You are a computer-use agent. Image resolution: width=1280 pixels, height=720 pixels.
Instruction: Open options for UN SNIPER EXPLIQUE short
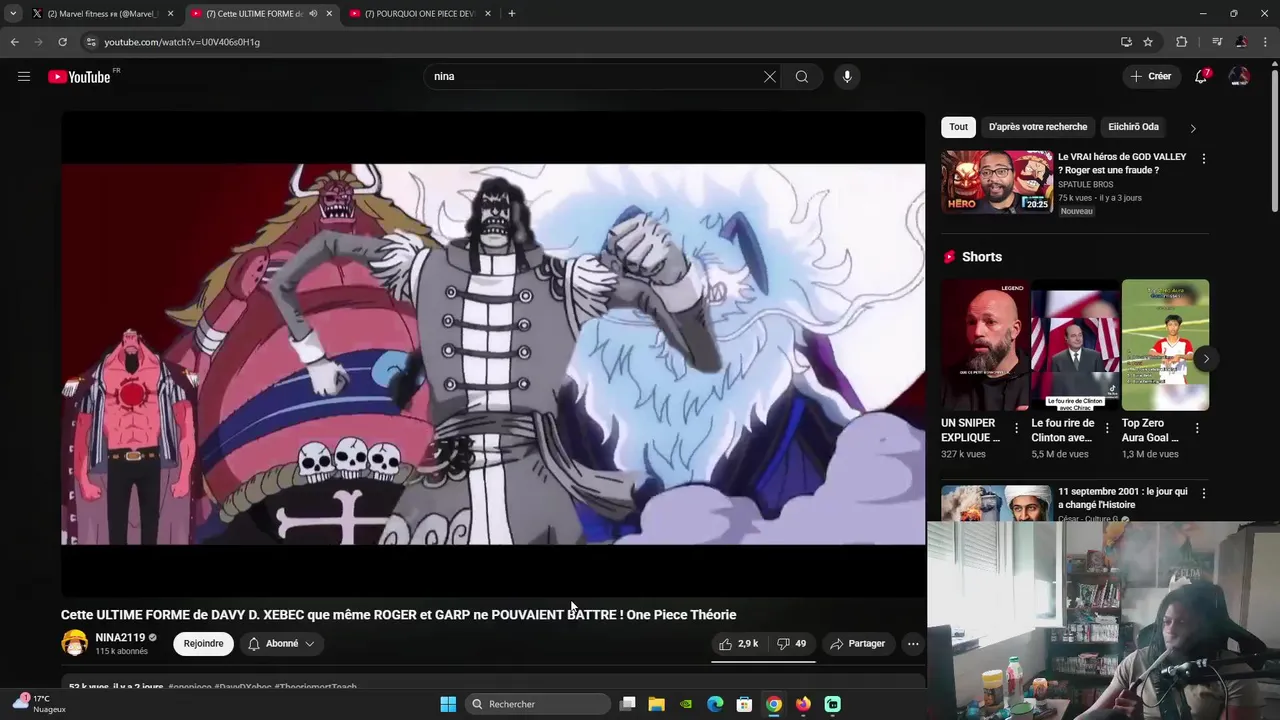click(x=1017, y=428)
